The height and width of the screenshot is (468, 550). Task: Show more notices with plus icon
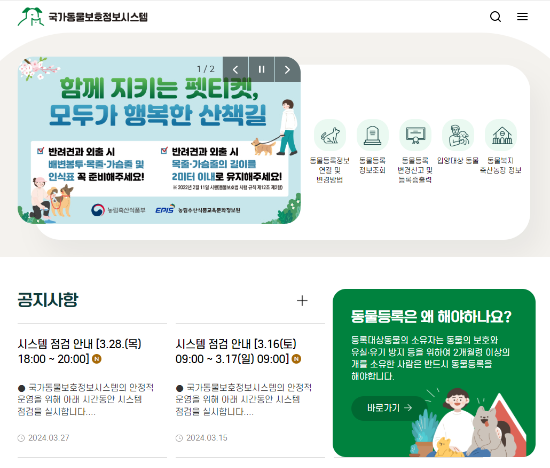click(x=302, y=301)
